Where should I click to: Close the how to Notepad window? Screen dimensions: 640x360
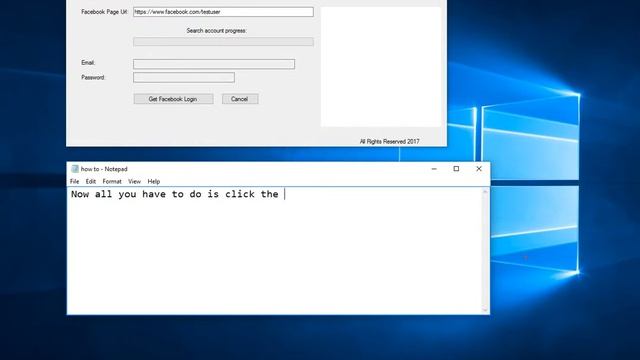pos(479,169)
